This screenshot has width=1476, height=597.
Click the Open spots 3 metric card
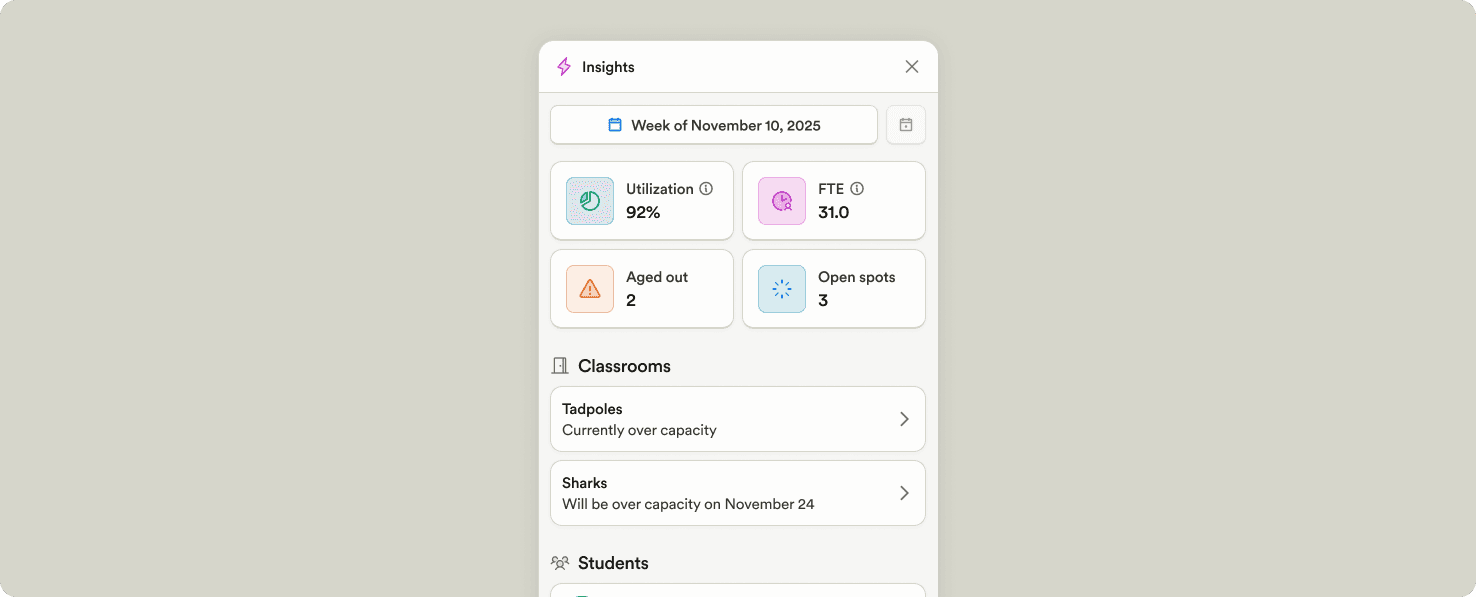pos(833,289)
